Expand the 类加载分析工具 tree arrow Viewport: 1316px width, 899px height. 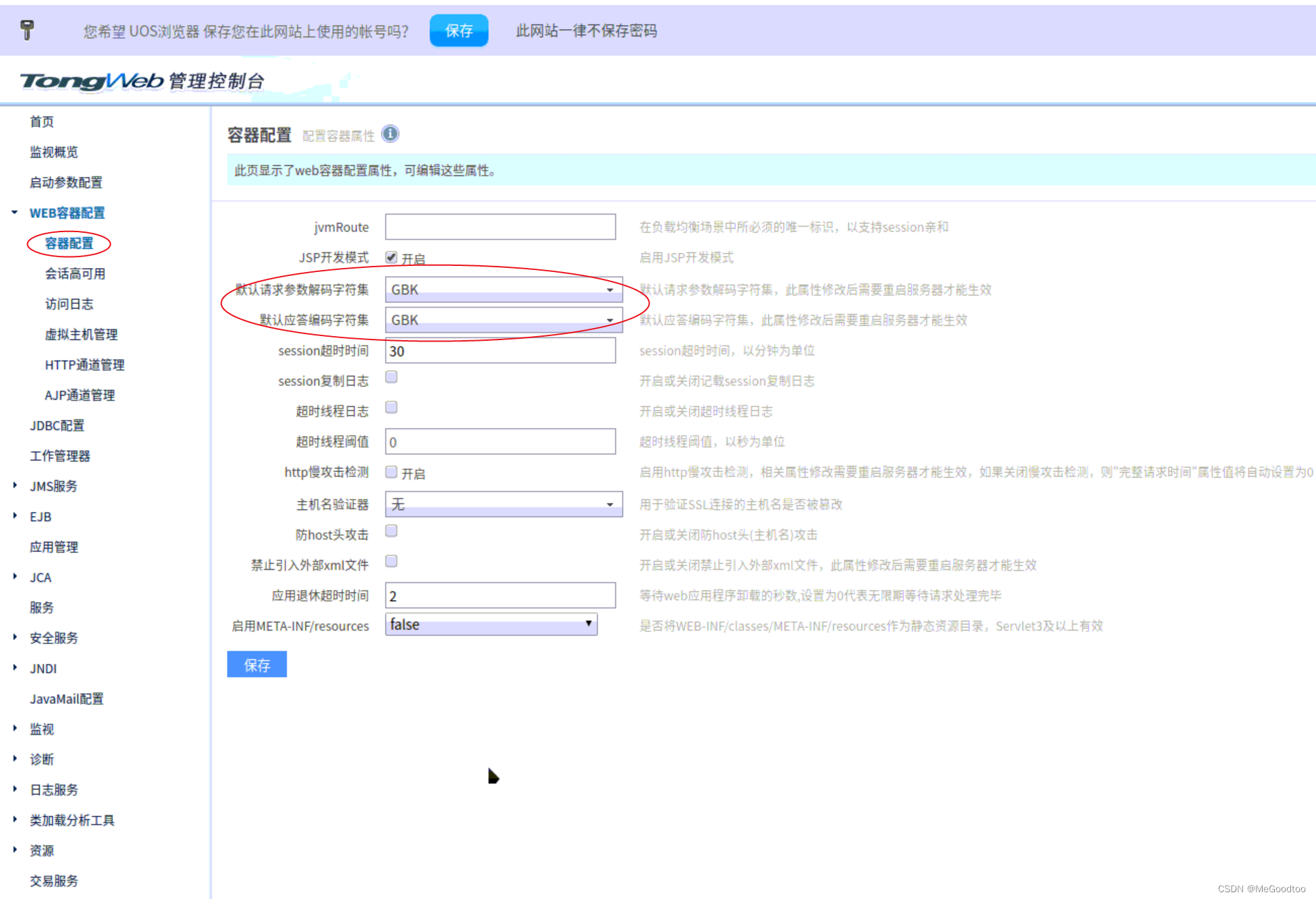[x=15, y=819]
